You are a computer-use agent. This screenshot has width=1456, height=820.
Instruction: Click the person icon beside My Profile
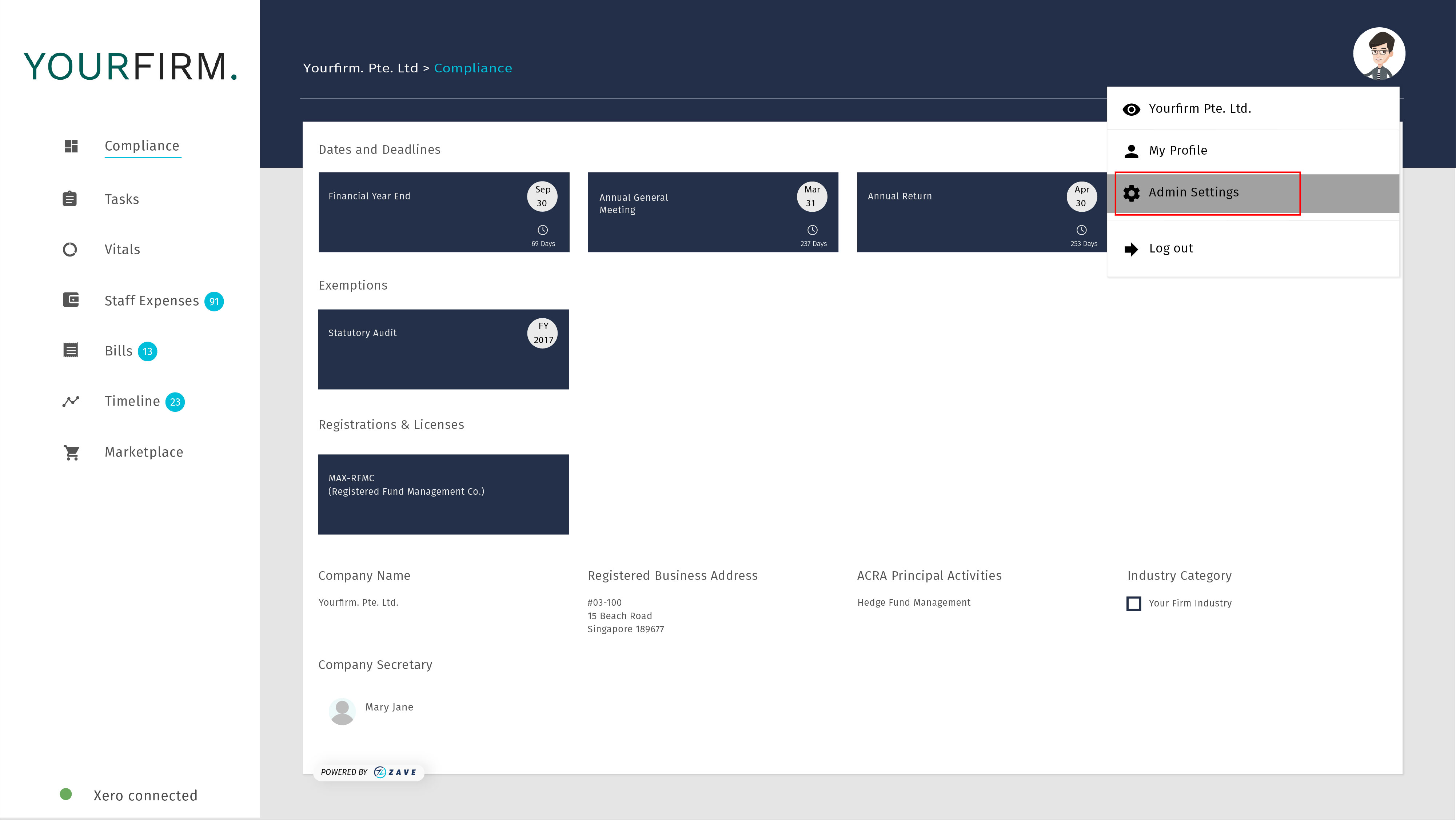click(1131, 151)
